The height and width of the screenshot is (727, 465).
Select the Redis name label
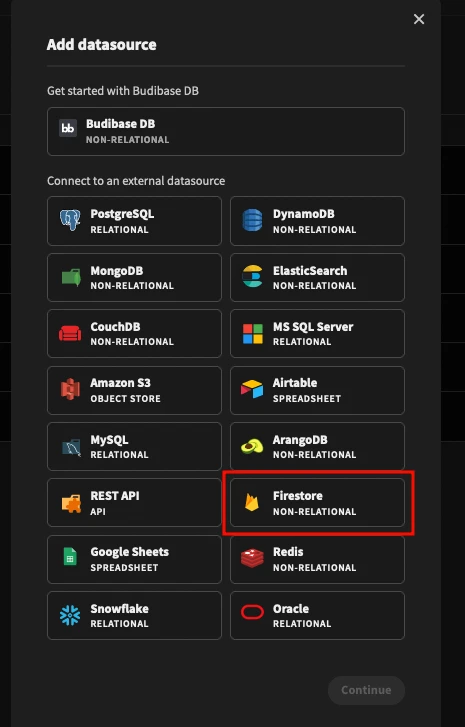pyautogui.click(x=288, y=552)
